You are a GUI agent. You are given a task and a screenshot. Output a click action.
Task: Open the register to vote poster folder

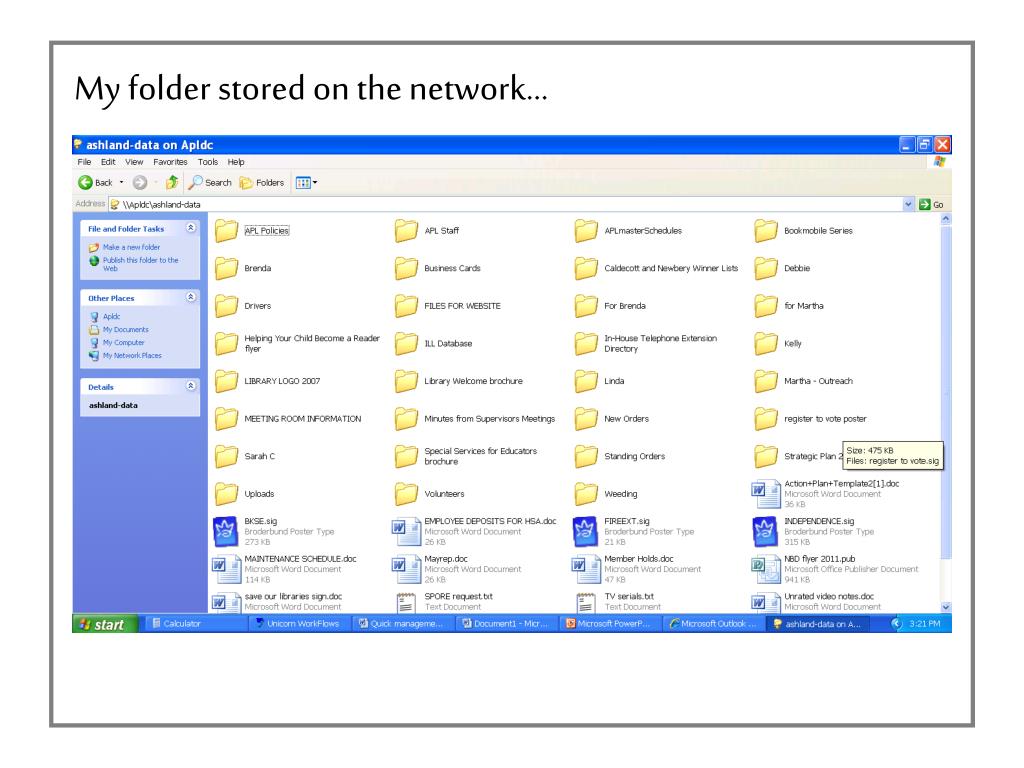click(811, 419)
